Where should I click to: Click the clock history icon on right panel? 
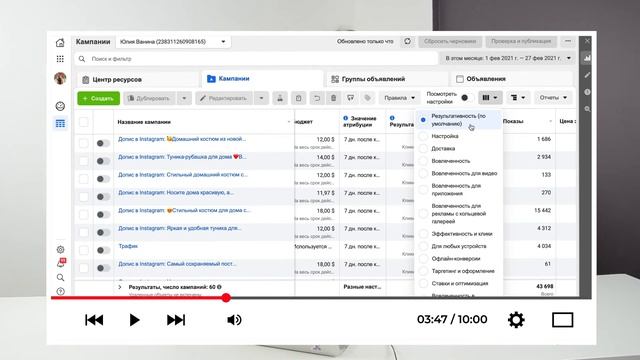pyautogui.click(x=587, y=92)
